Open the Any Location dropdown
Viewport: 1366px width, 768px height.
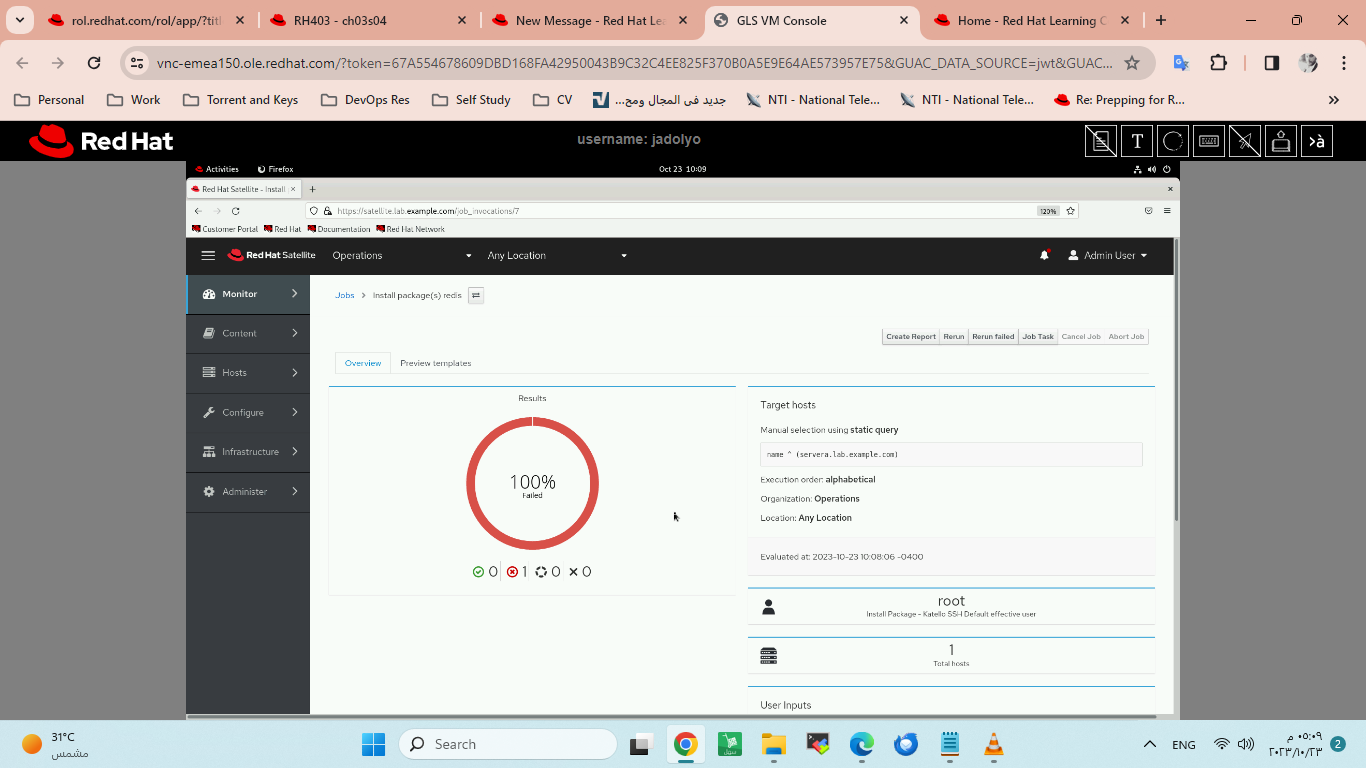[557, 255]
